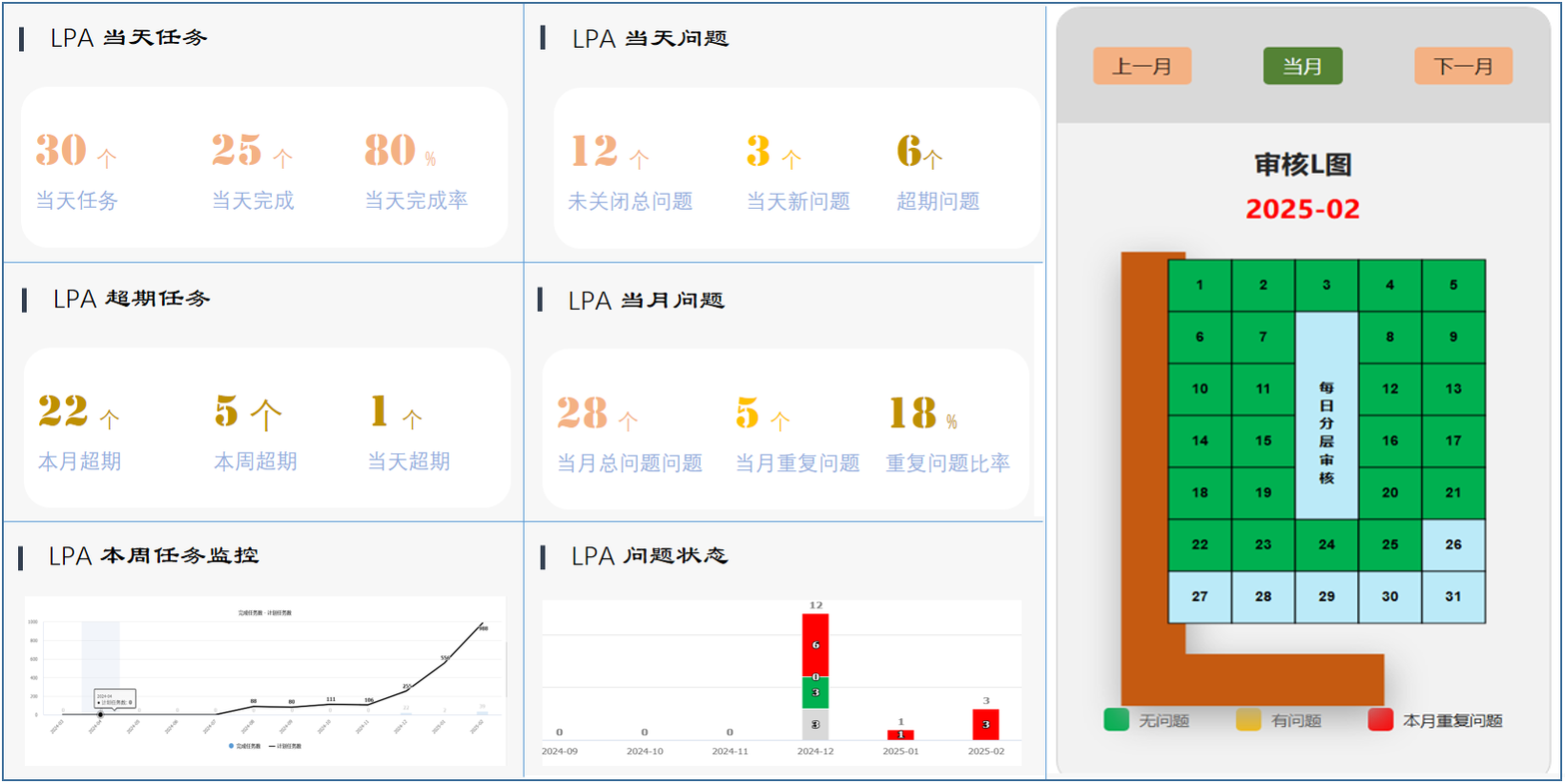Select day 1 cell in audit calendar
Screen dimensions: 1565x784
(1199, 285)
